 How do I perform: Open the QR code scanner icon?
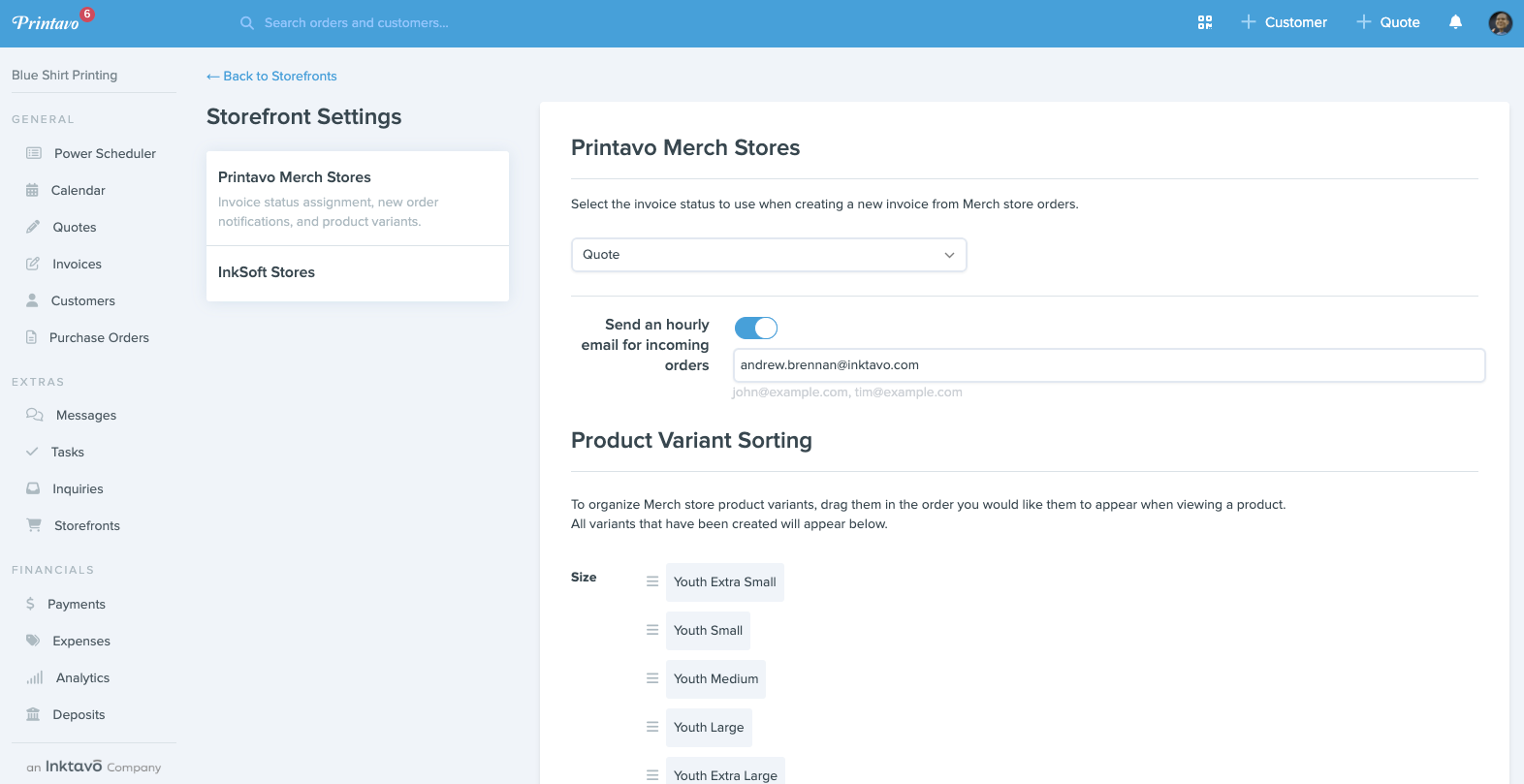click(x=1205, y=22)
